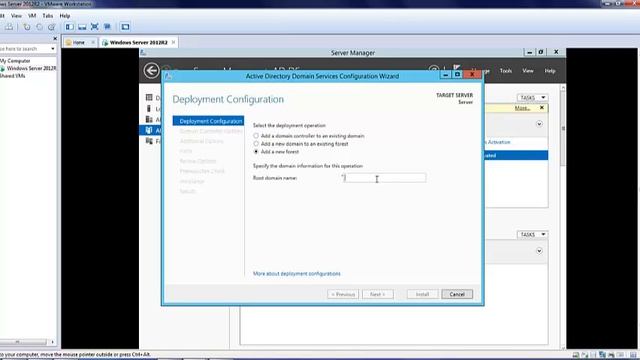This screenshot has width=640, height=360.
Task: Select the Deployment Configuration wizard step
Action: (x=208, y=121)
